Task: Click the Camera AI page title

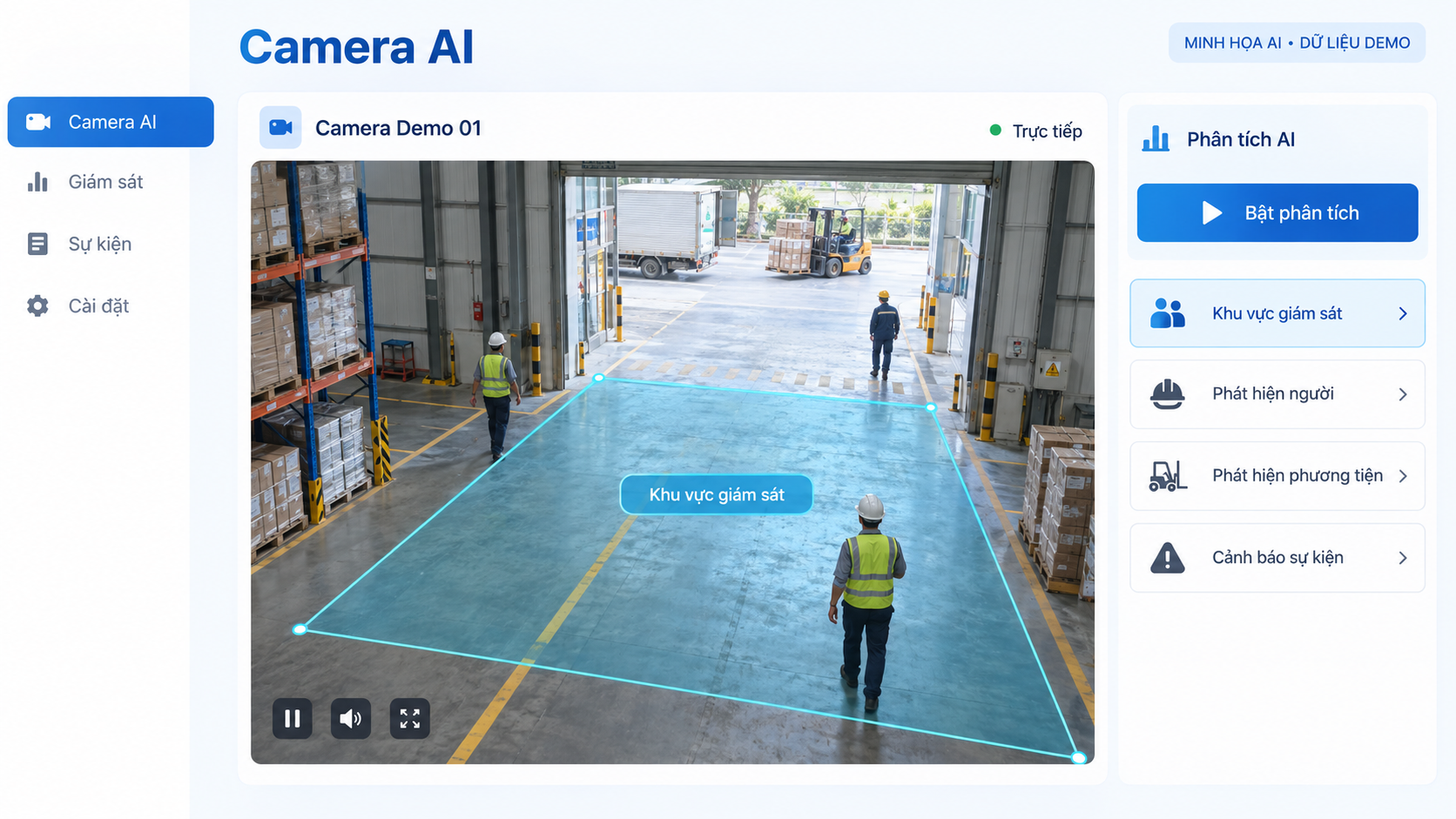Action: click(356, 47)
